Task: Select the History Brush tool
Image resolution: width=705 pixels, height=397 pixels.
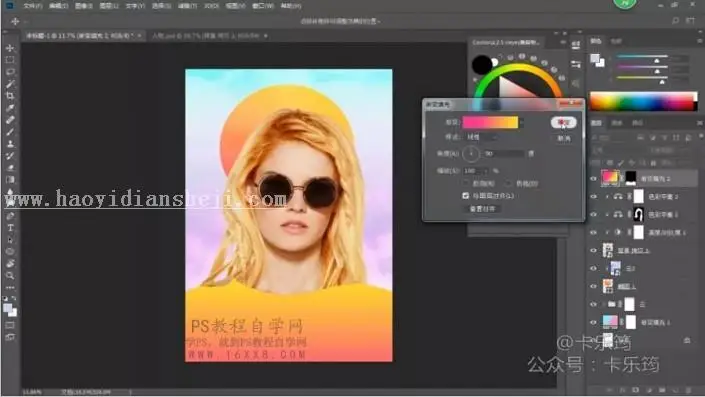Action: click(x=10, y=156)
